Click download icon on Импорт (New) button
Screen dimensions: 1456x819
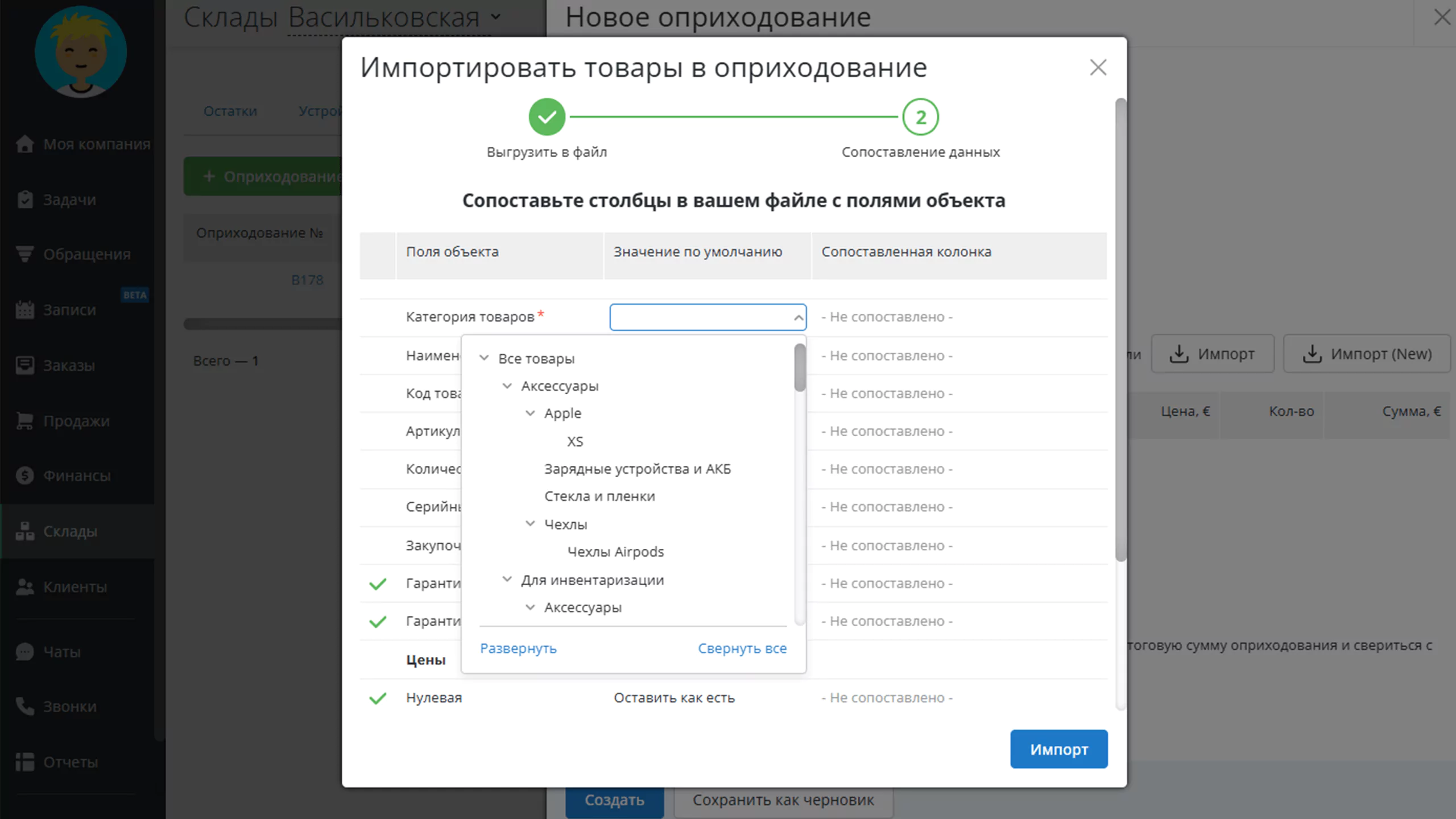tap(1312, 354)
